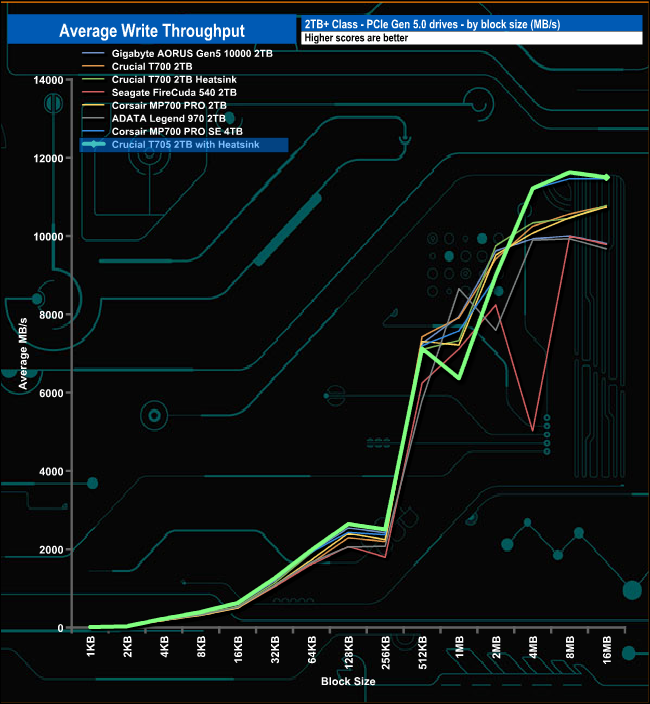The height and width of the screenshot is (704, 650).
Task: Select highlighted legend entry Crucial T705 2TB with Heatsink
Action: click(184, 145)
